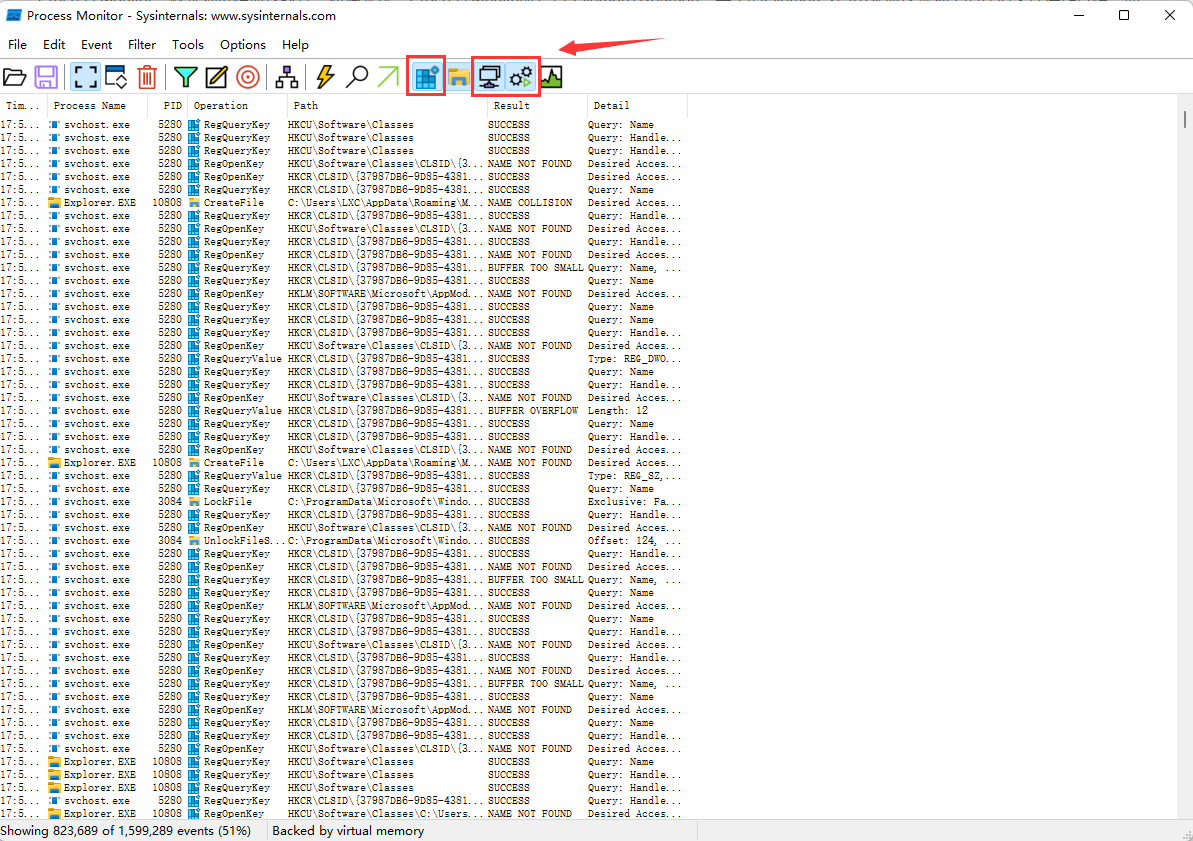
Task: Select the target icon to include a window's process
Action: tap(248, 77)
